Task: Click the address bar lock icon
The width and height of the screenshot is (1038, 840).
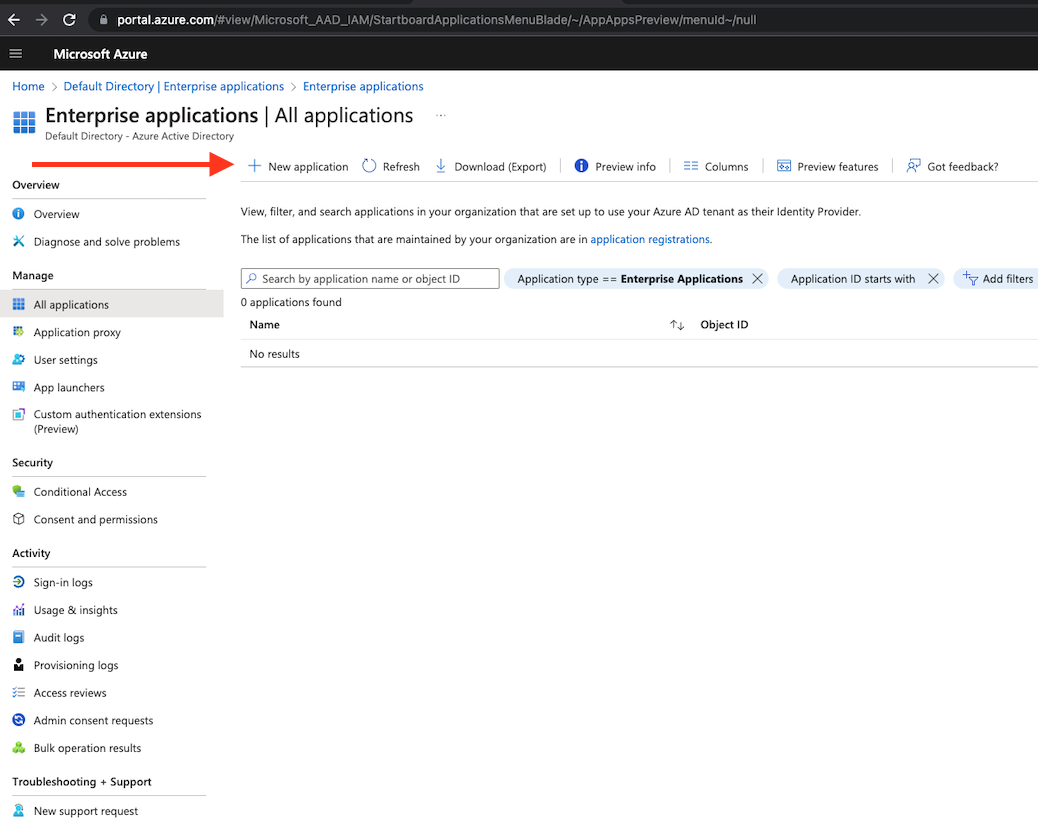Action: point(103,20)
